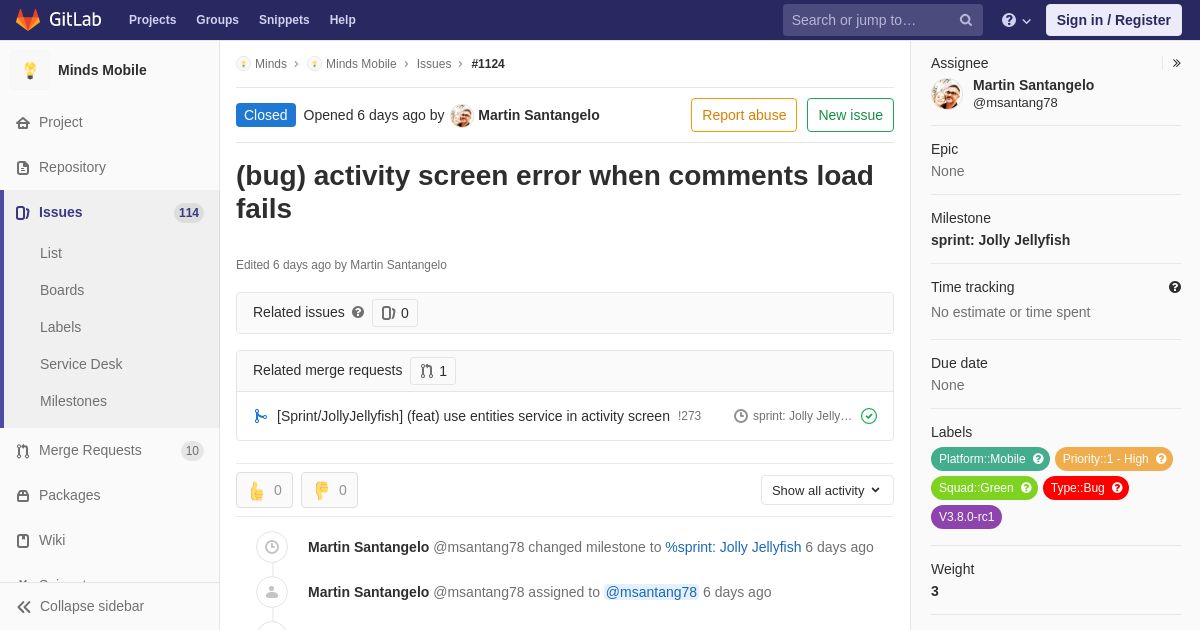Click the clock icon beside sprint: Jolly Jelly…
1200x630 pixels.
[741, 416]
